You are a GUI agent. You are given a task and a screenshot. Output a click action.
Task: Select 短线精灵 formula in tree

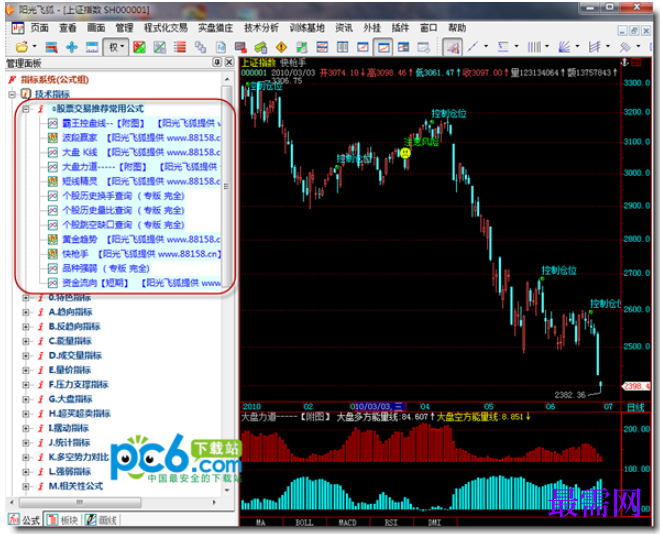141,181
